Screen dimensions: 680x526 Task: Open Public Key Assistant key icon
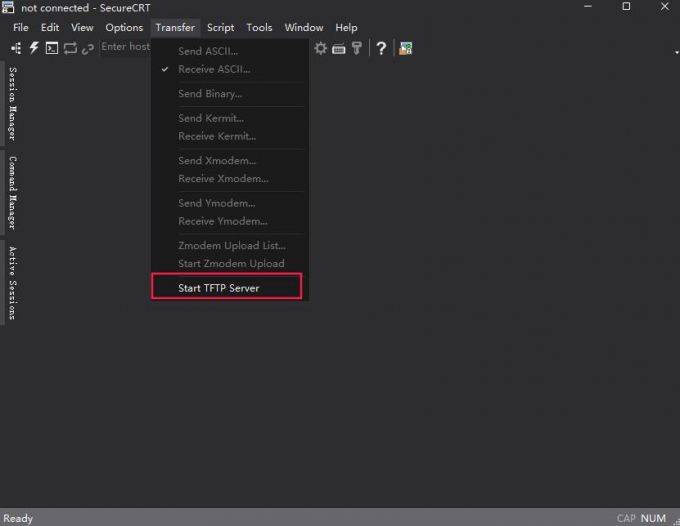point(356,48)
